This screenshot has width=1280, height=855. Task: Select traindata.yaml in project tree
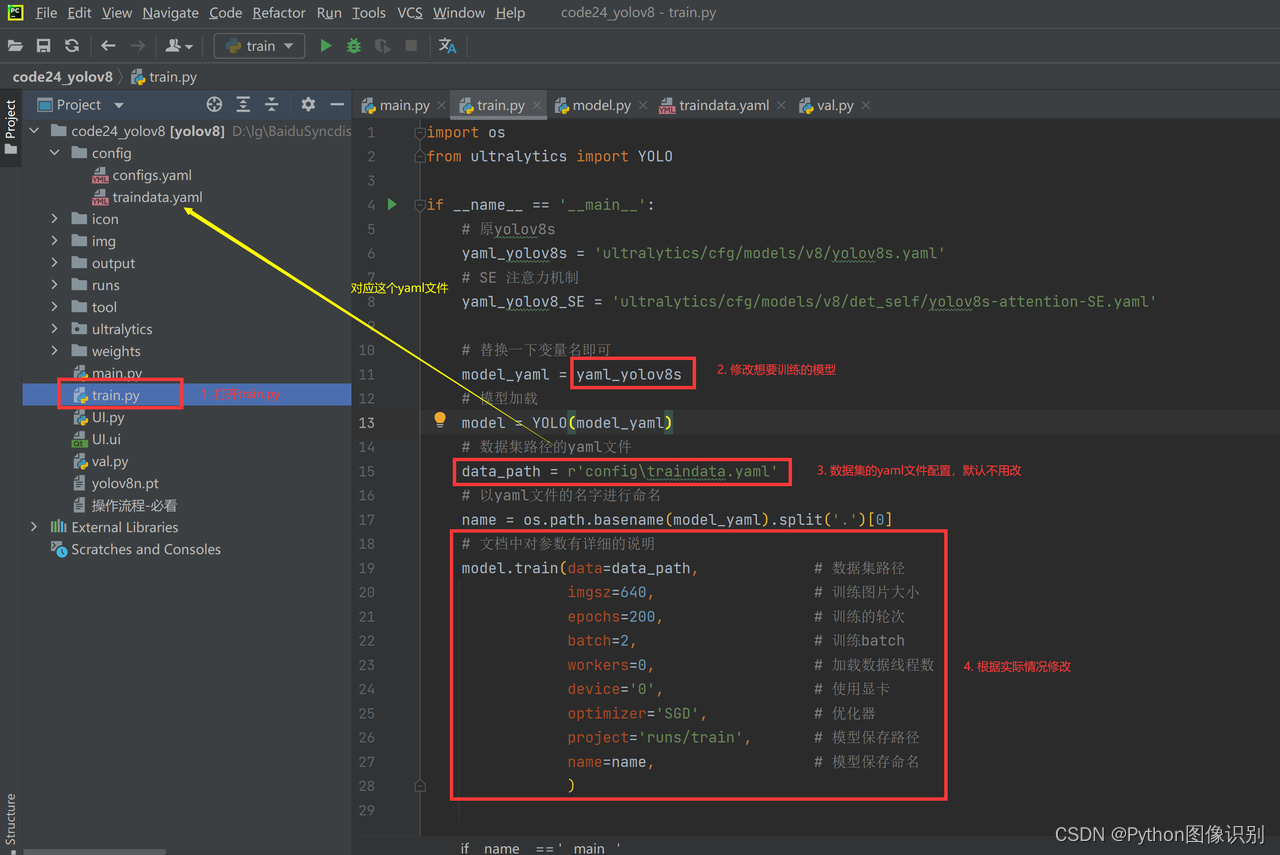tap(157, 197)
